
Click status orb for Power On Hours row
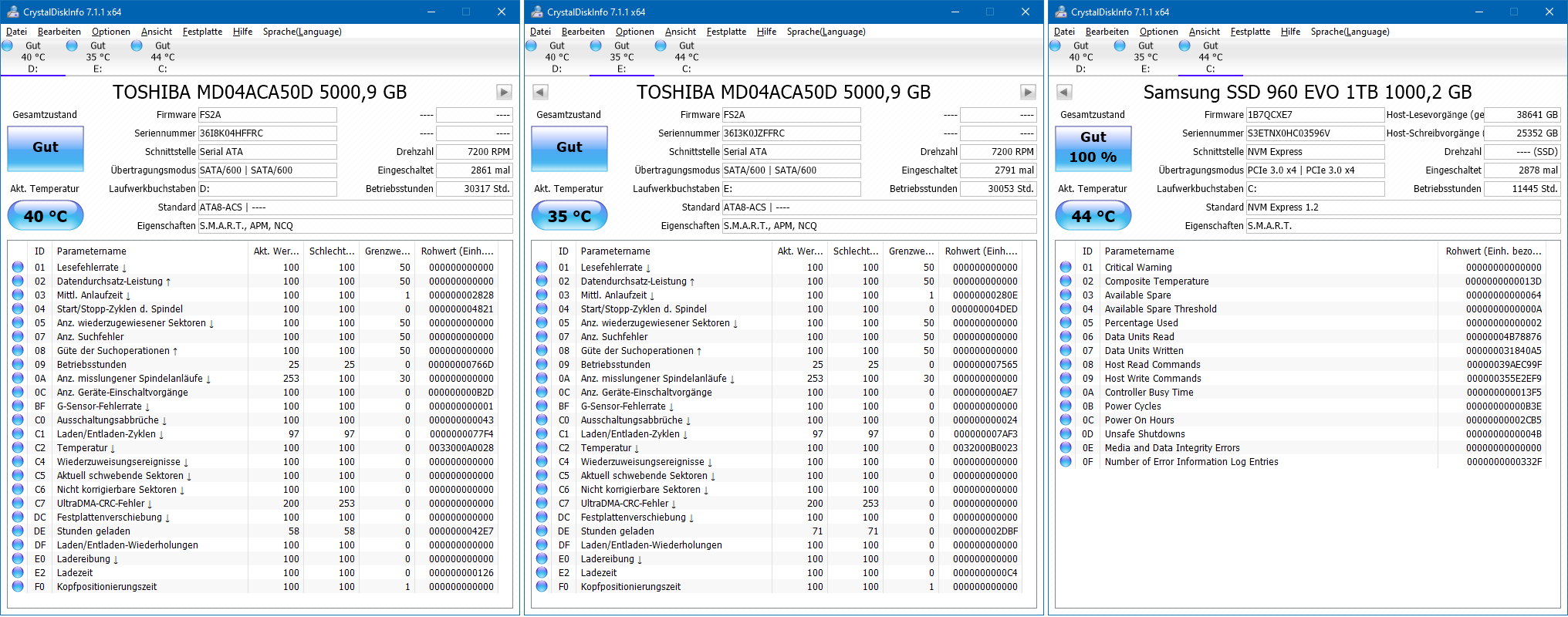coord(1066,420)
